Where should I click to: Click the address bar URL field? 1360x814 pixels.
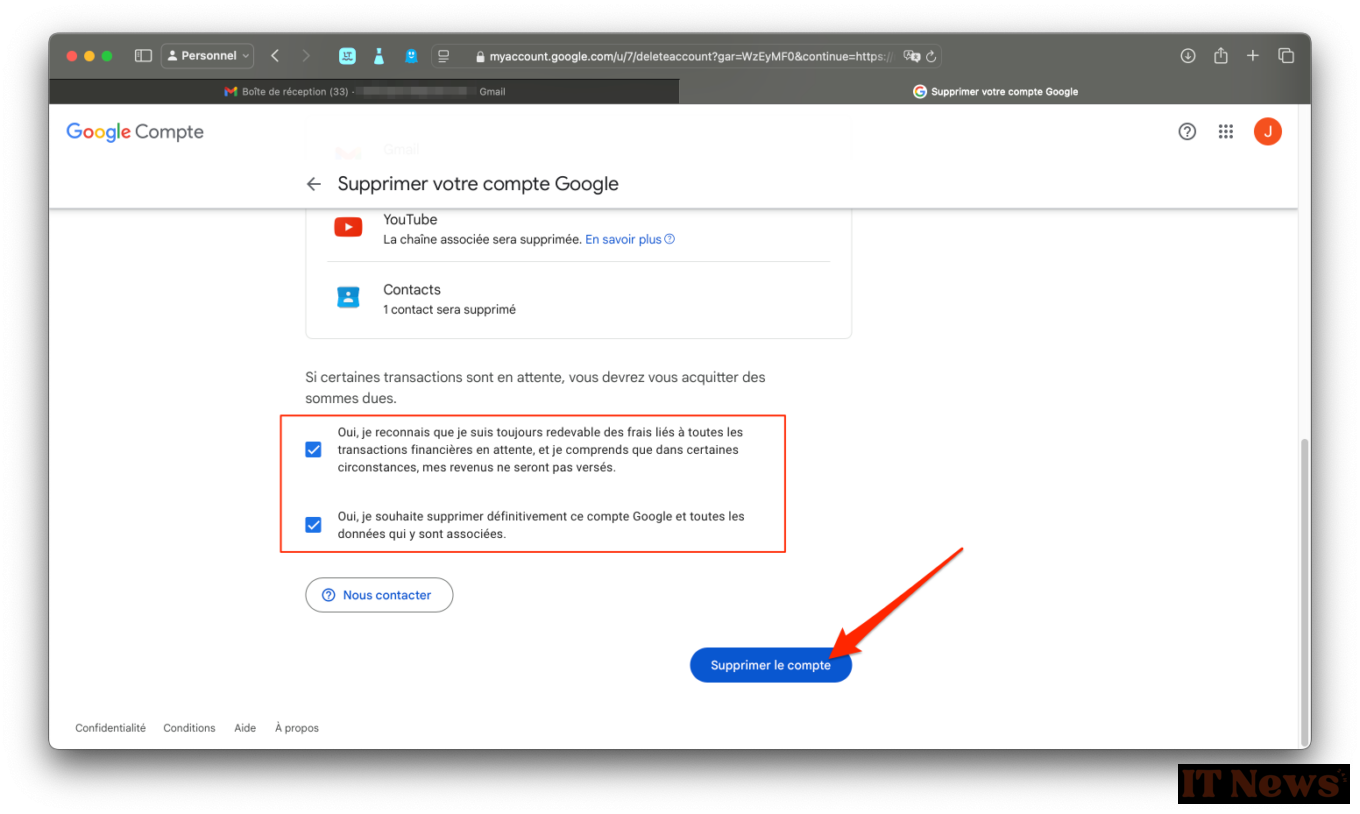[x=686, y=56]
